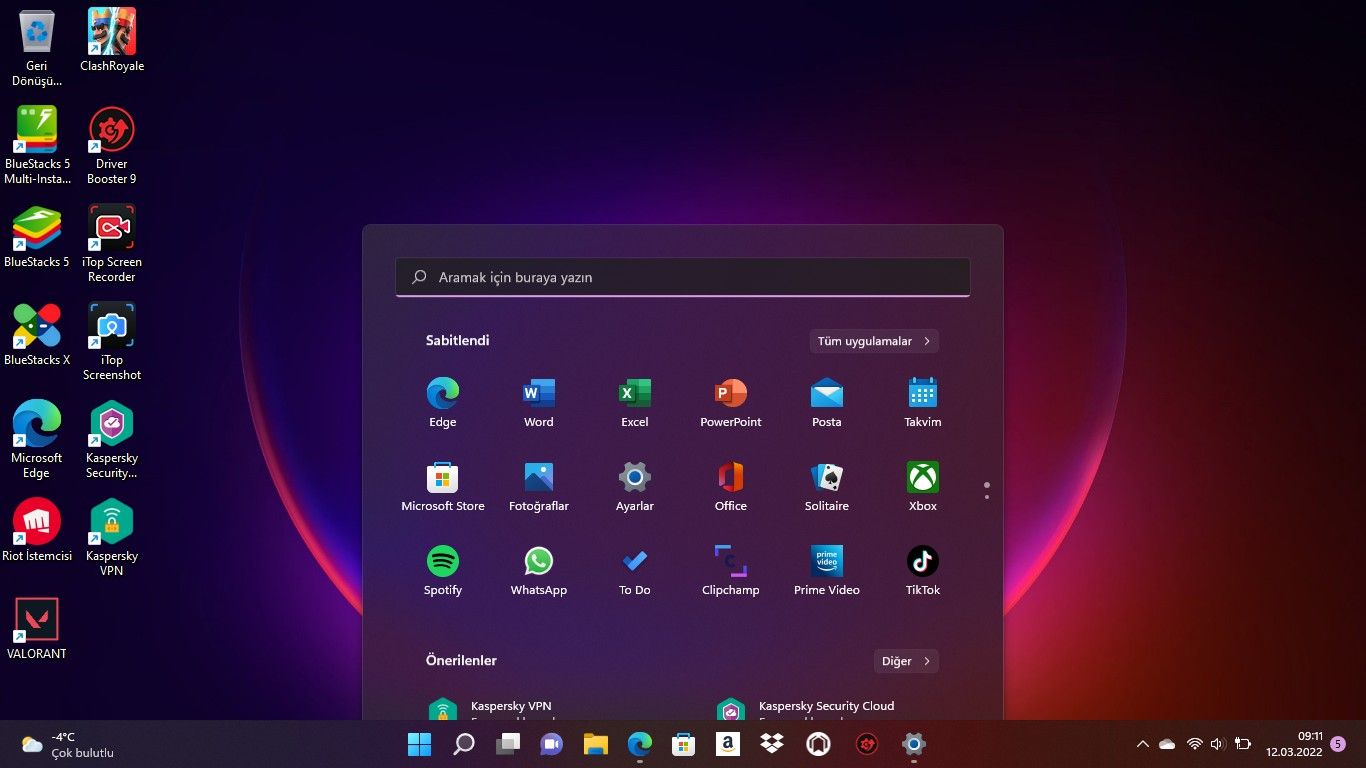Click the Start menu search box
Image resolution: width=1366 pixels, height=768 pixels.
(683, 277)
